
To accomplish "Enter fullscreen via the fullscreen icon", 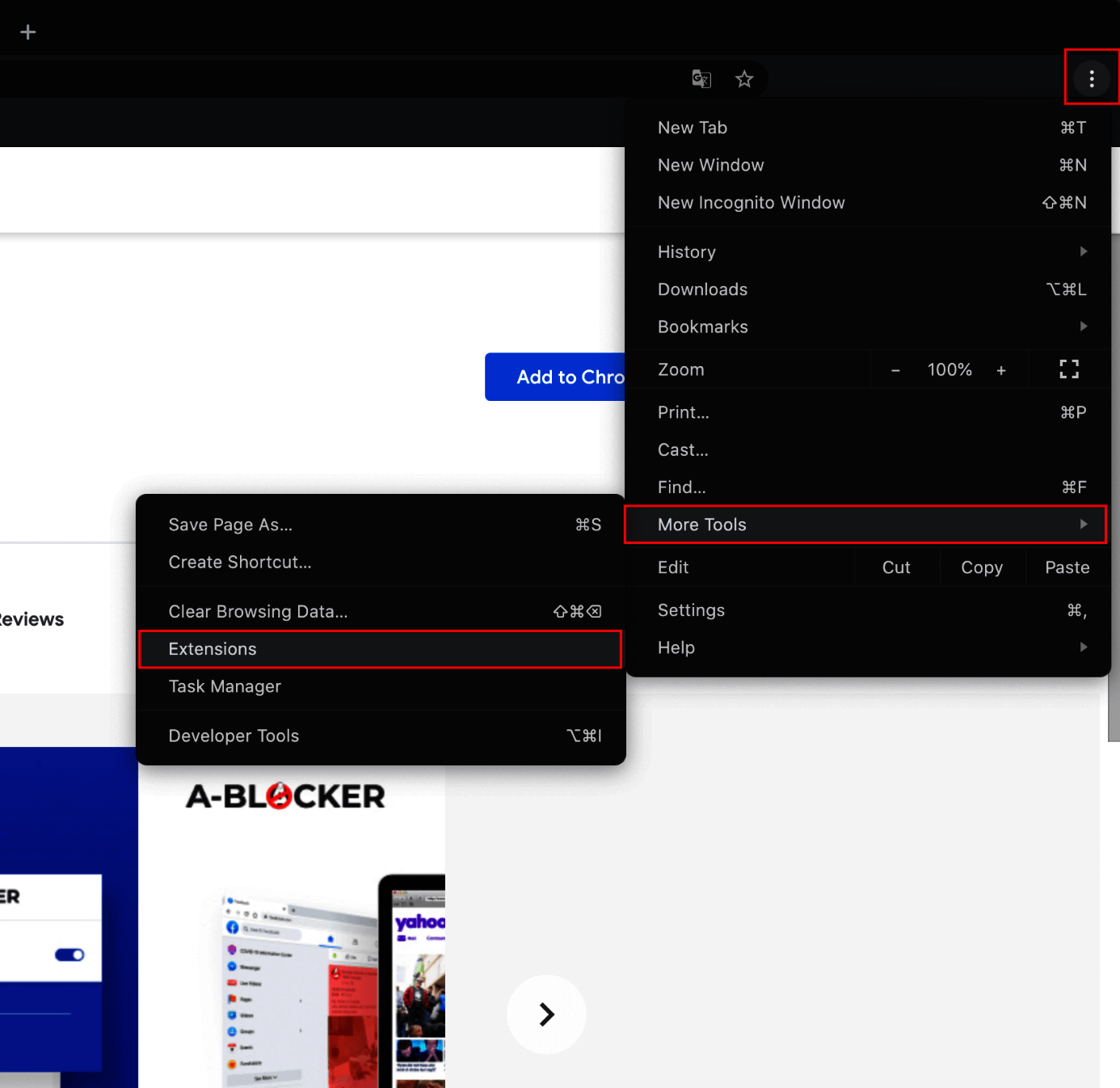I will (x=1068, y=369).
